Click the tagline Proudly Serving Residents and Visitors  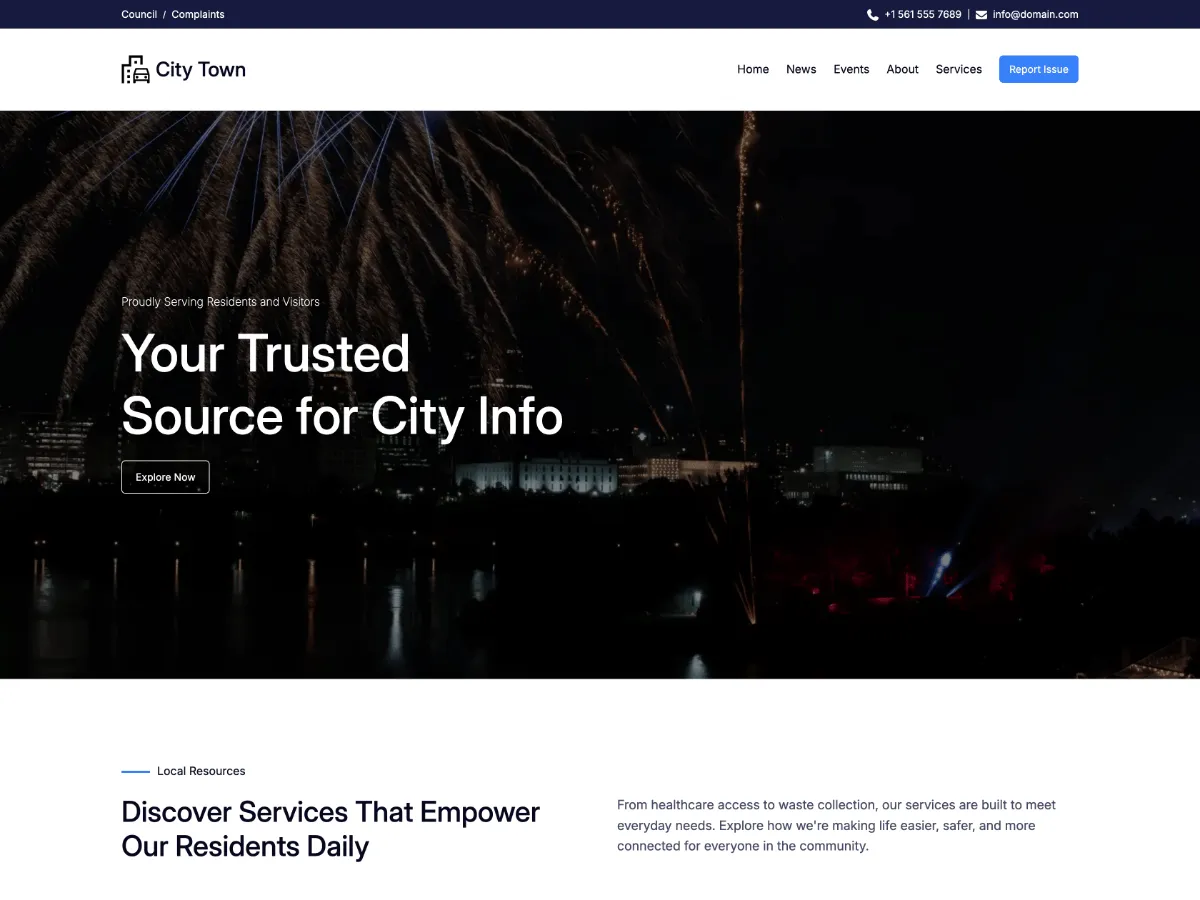point(220,301)
